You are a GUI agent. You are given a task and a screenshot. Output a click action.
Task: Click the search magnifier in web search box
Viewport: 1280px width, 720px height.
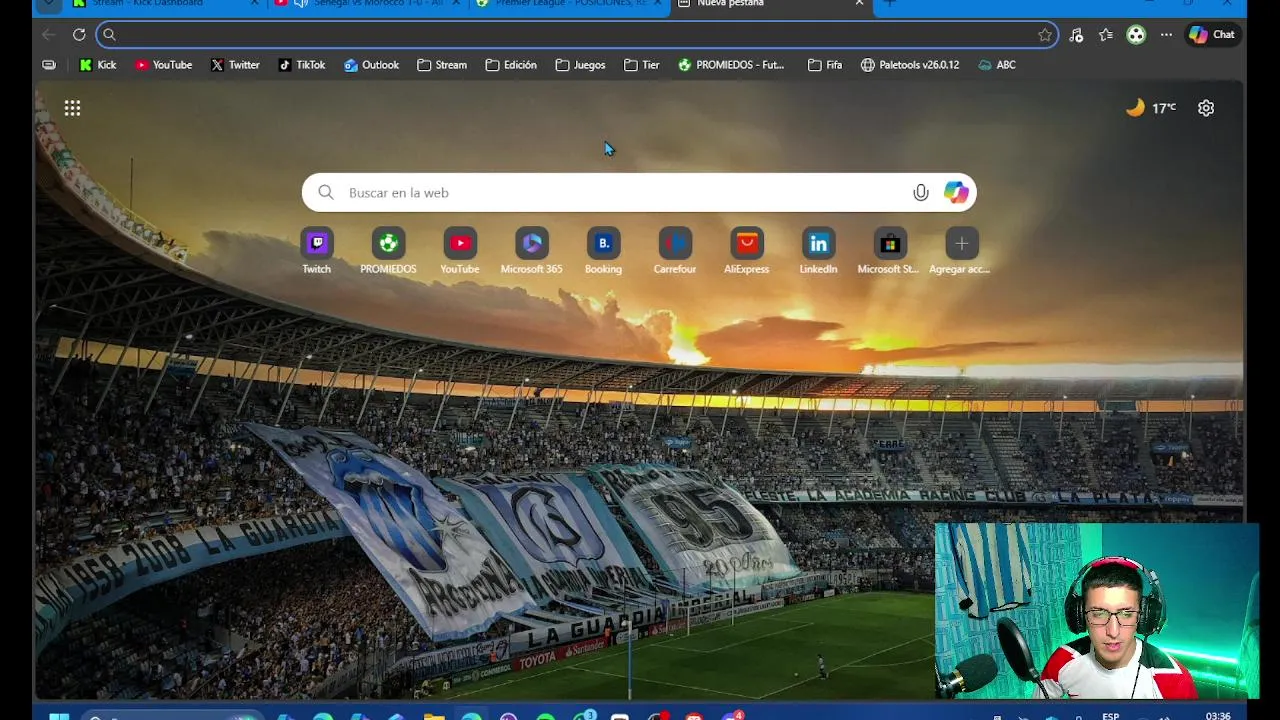pyautogui.click(x=326, y=193)
